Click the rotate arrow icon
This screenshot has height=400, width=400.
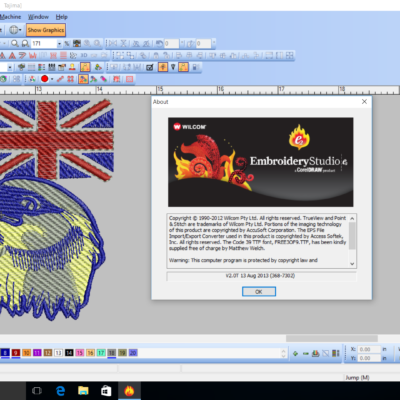point(159,43)
